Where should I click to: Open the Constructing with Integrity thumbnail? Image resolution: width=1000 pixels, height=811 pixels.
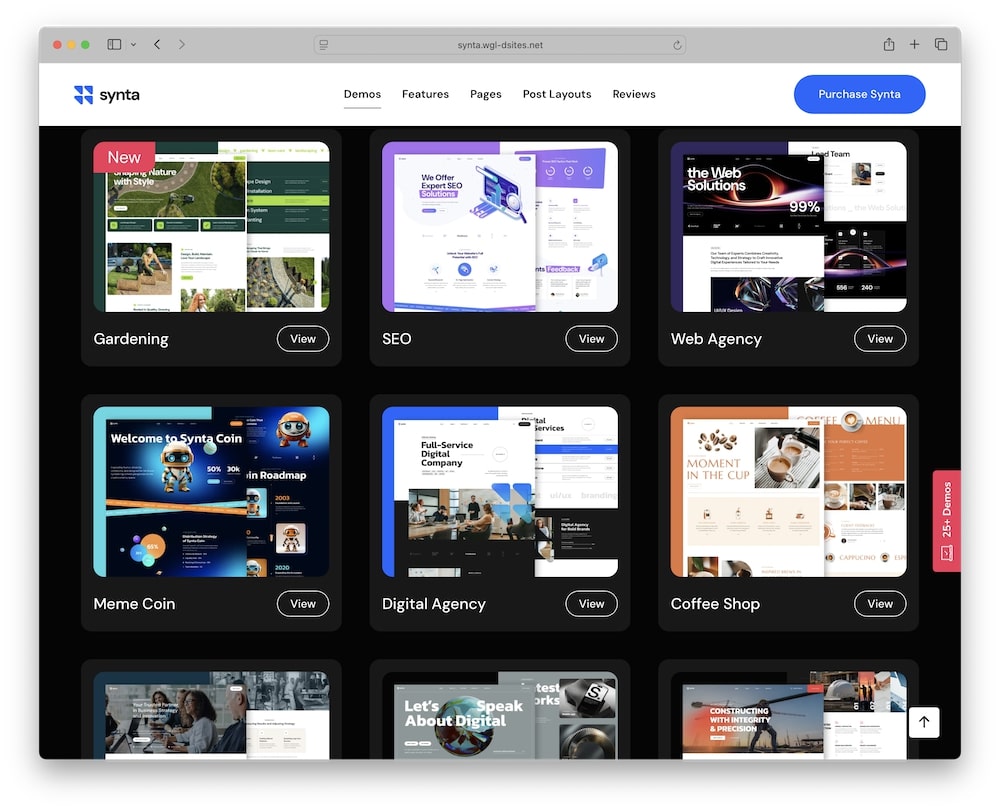(x=788, y=715)
